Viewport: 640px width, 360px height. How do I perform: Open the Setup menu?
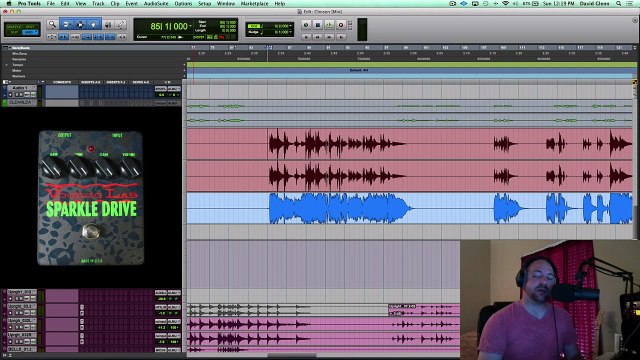(x=204, y=3)
